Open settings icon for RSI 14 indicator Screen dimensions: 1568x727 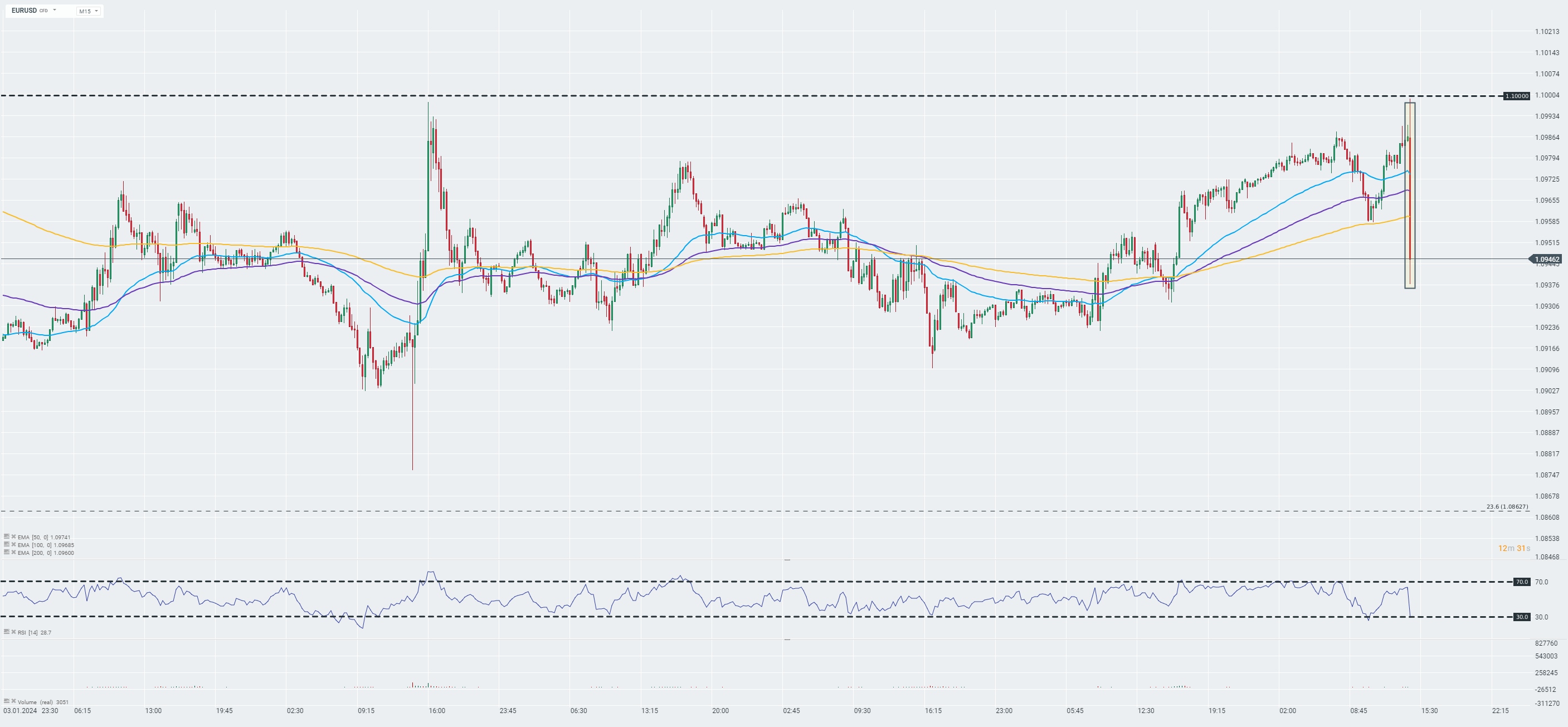coord(7,632)
